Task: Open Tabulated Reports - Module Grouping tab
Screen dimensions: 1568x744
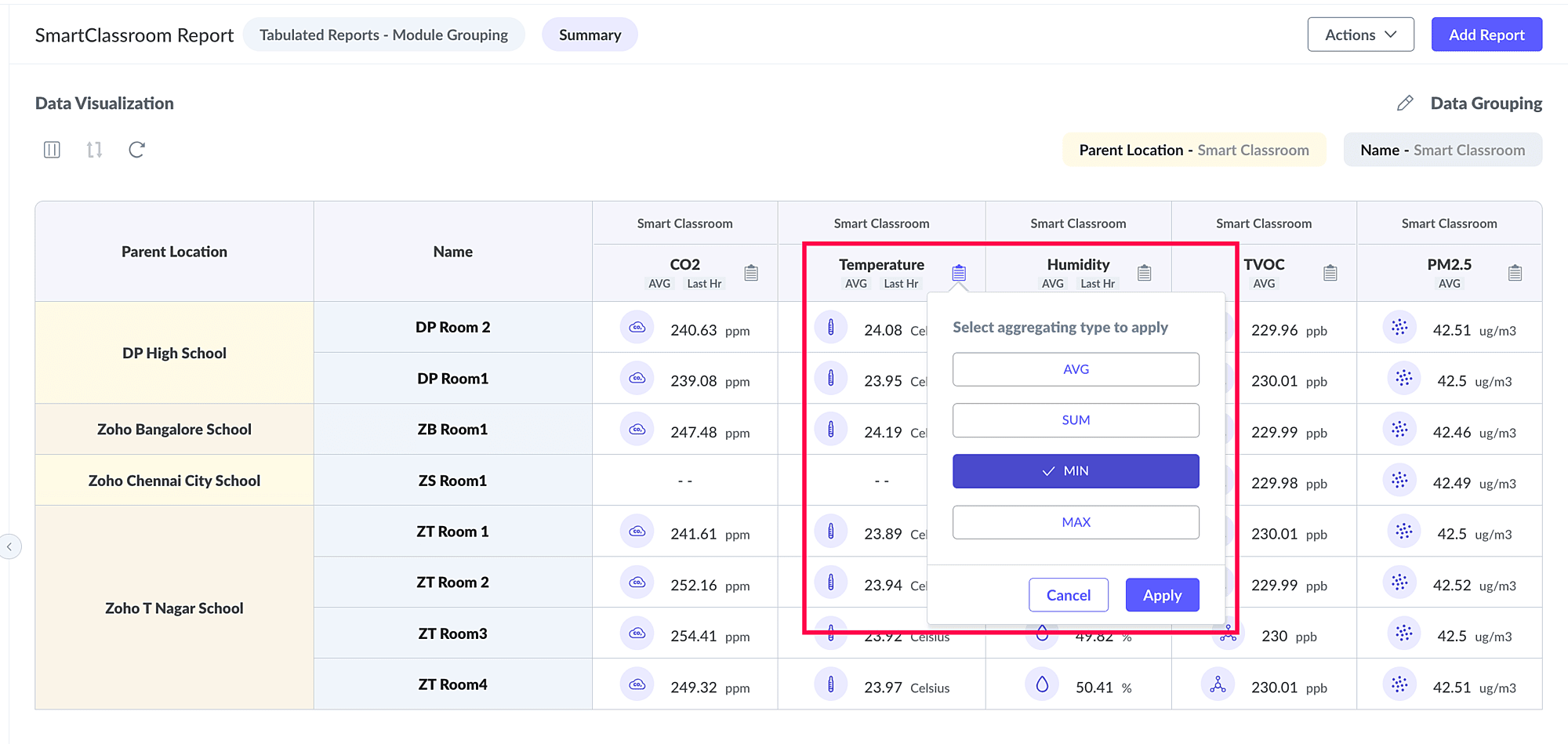Action: [383, 34]
